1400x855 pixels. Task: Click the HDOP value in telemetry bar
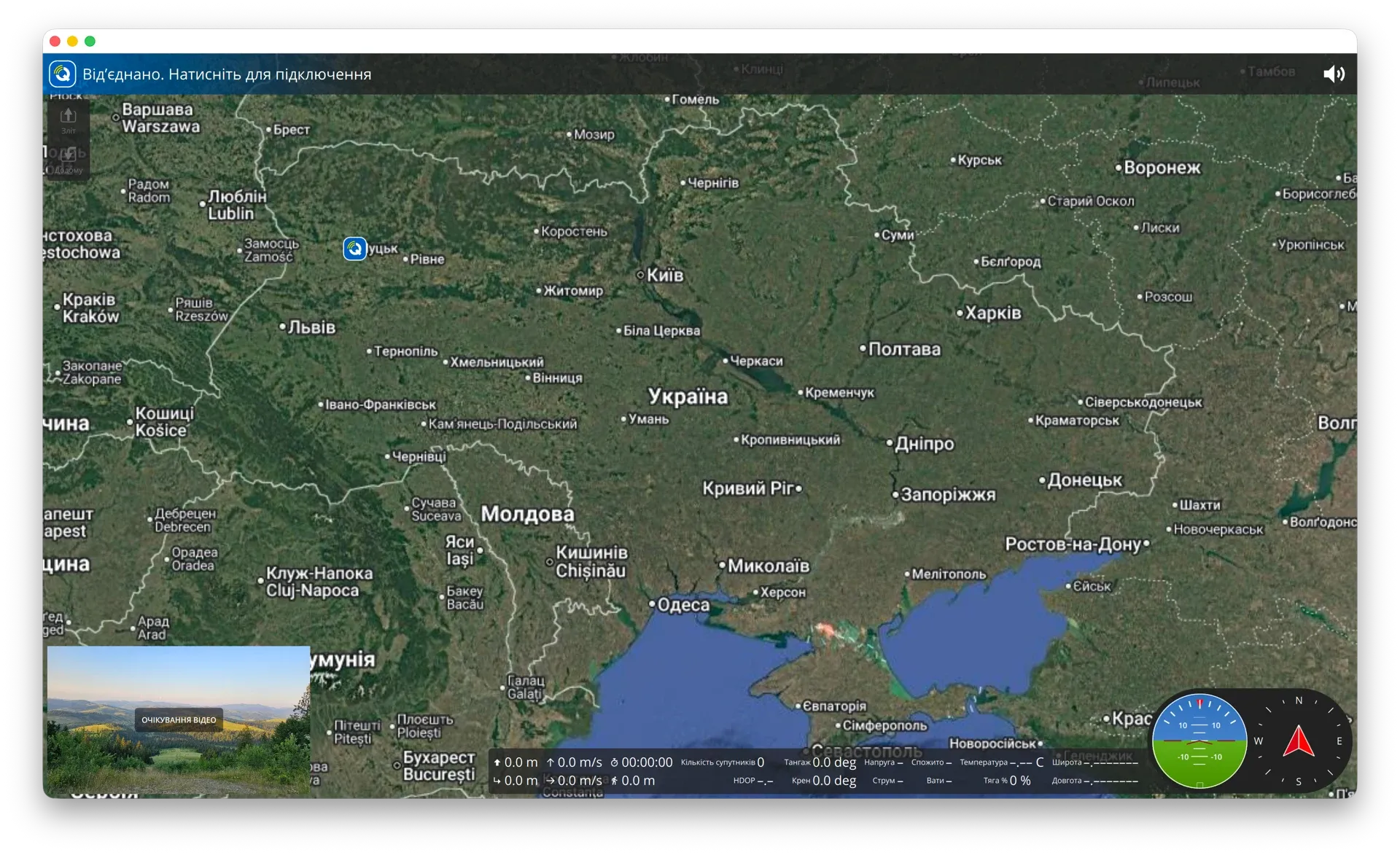pyautogui.click(x=753, y=781)
